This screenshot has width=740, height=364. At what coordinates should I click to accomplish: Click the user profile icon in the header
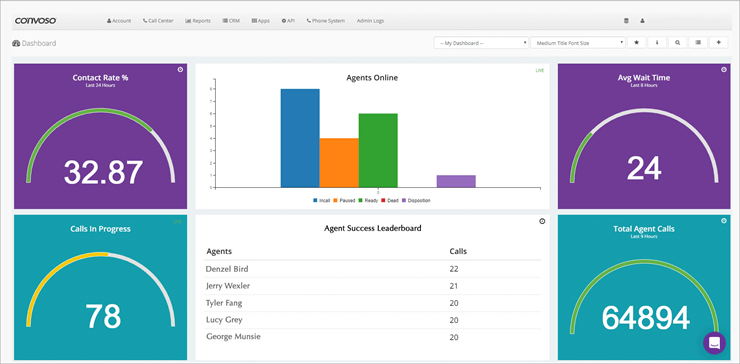point(642,21)
